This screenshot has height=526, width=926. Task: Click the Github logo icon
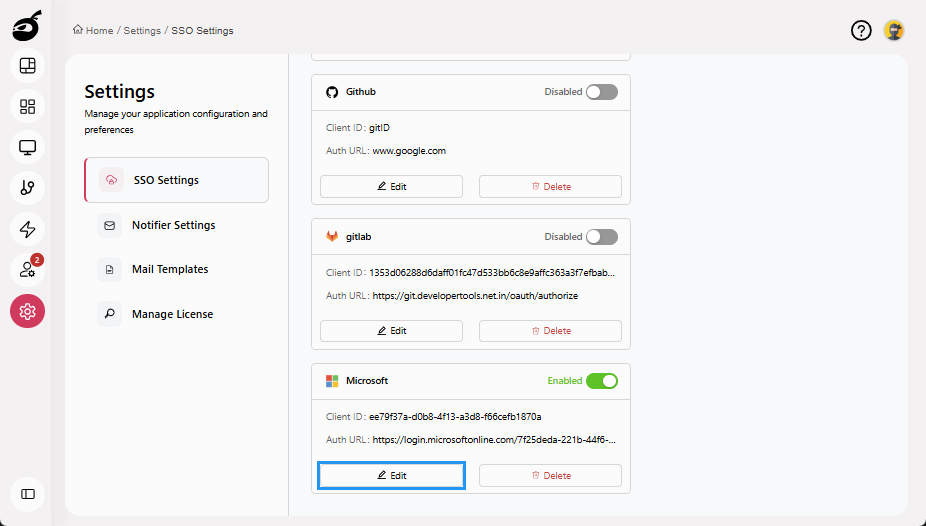point(332,92)
